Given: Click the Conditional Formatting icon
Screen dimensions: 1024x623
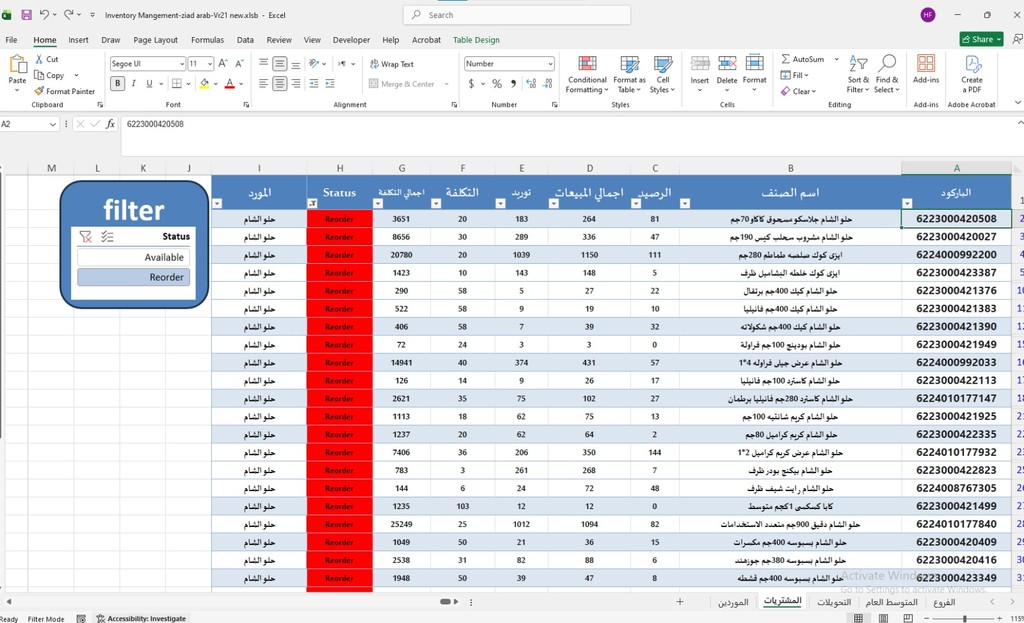Looking at the screenshot, I should point(586,63).
